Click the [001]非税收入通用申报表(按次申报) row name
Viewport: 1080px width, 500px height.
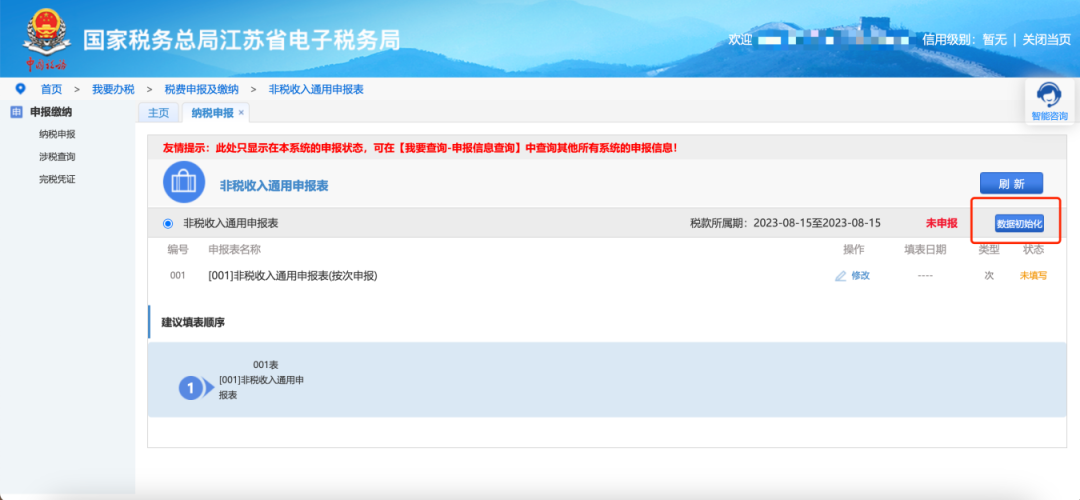click(x=293, y=275)
